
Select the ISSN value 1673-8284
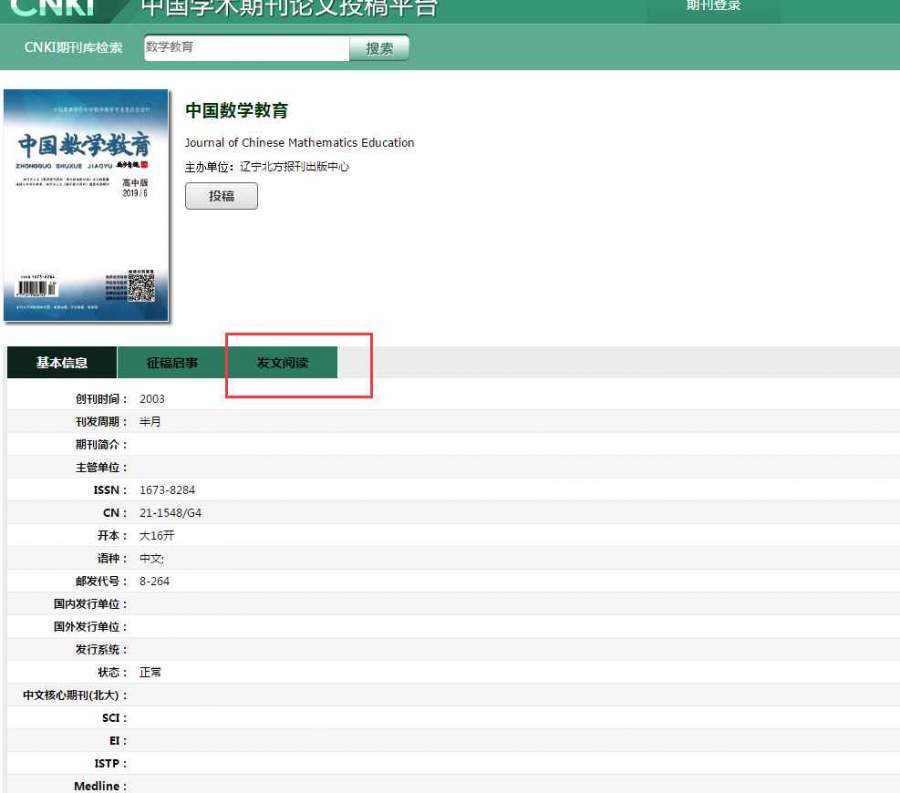pos(163,490)
